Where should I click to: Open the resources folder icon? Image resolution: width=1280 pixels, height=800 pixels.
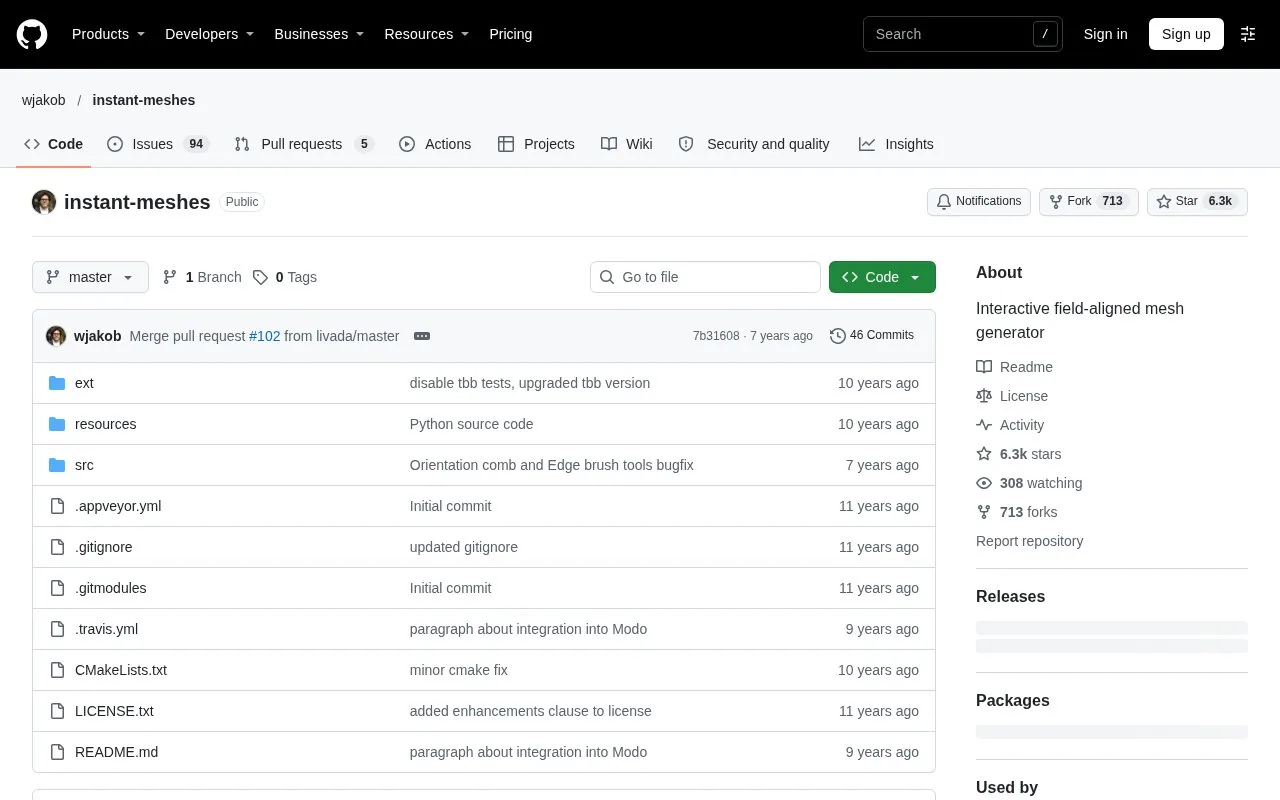pyautogui.click(x=57, y=424)
